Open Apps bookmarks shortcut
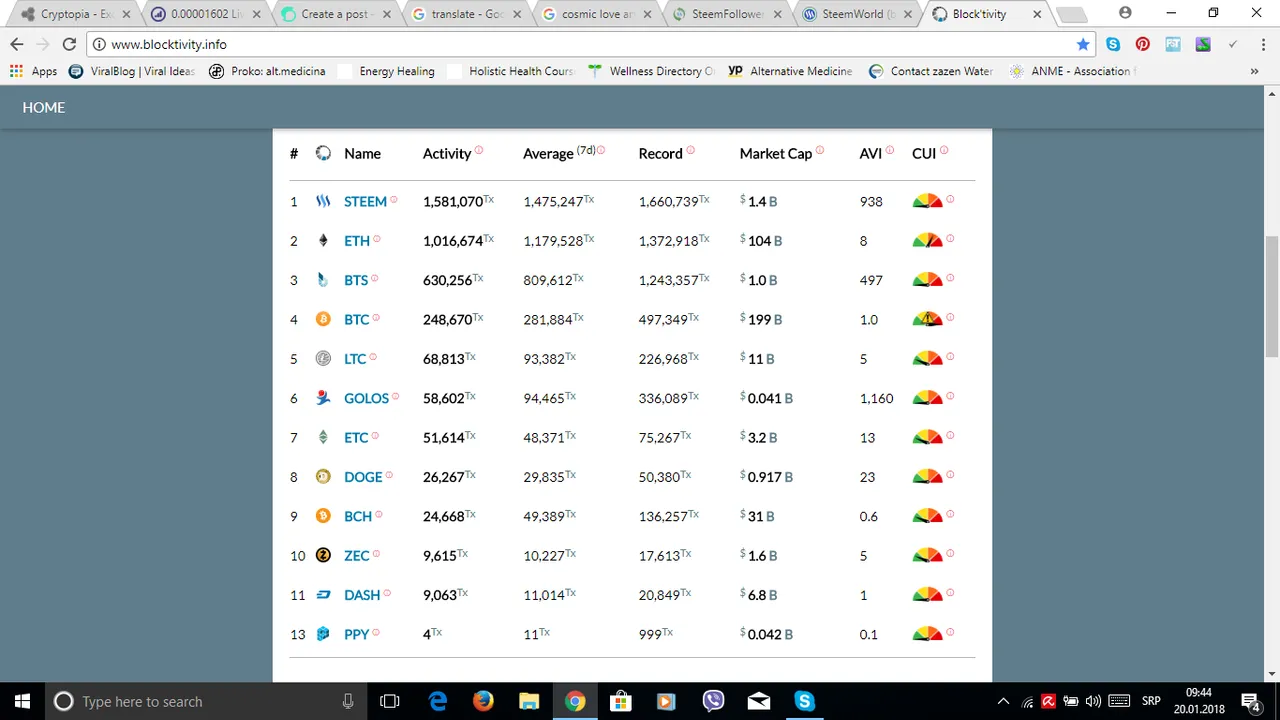Screen dimensions: 1280x720 33,71
